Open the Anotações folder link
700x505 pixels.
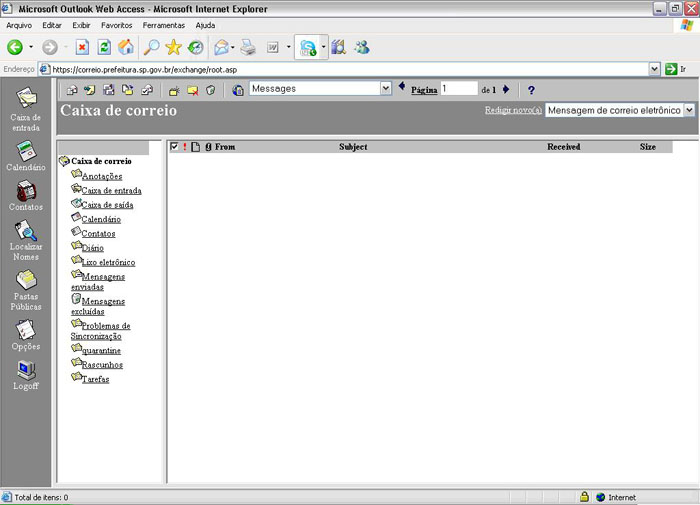click(102, 176)
